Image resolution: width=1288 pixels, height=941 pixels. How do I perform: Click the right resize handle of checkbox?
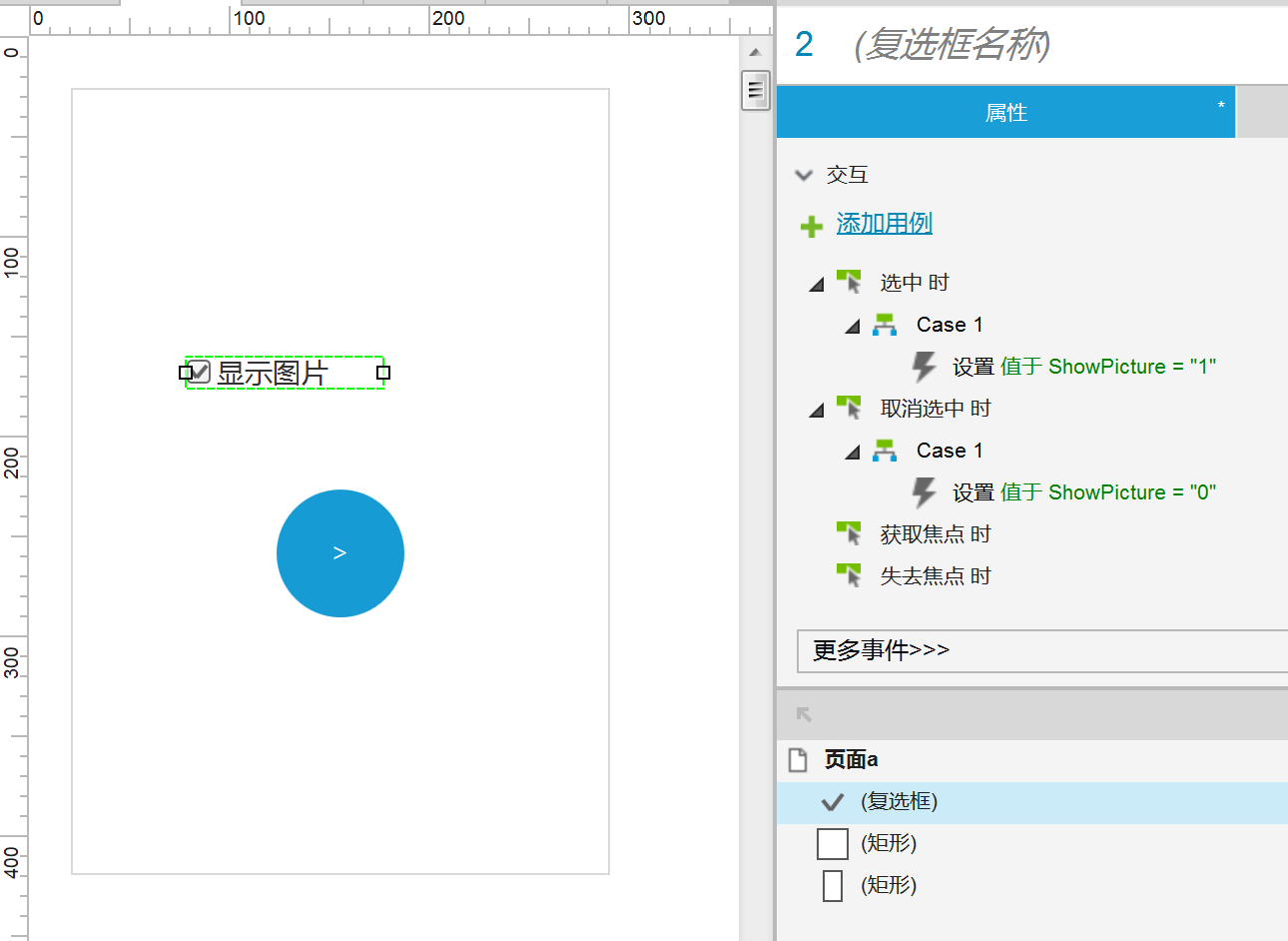tap(383, 373)
